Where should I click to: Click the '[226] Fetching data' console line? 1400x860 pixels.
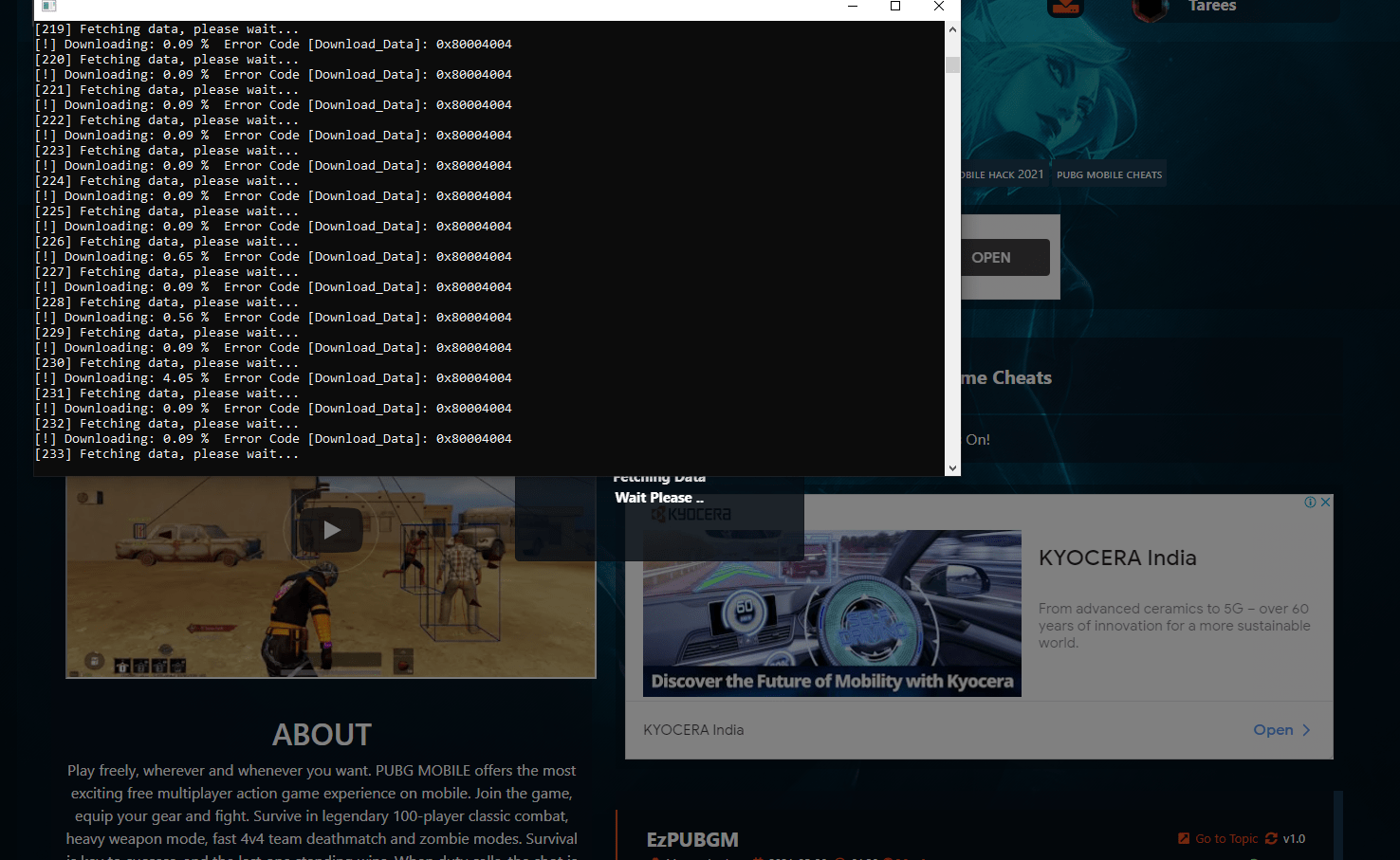point(166,242)
